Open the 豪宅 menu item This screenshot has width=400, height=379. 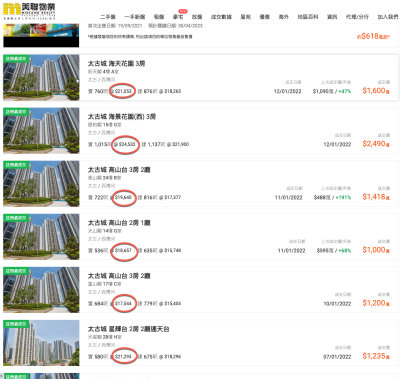point(178,17)
